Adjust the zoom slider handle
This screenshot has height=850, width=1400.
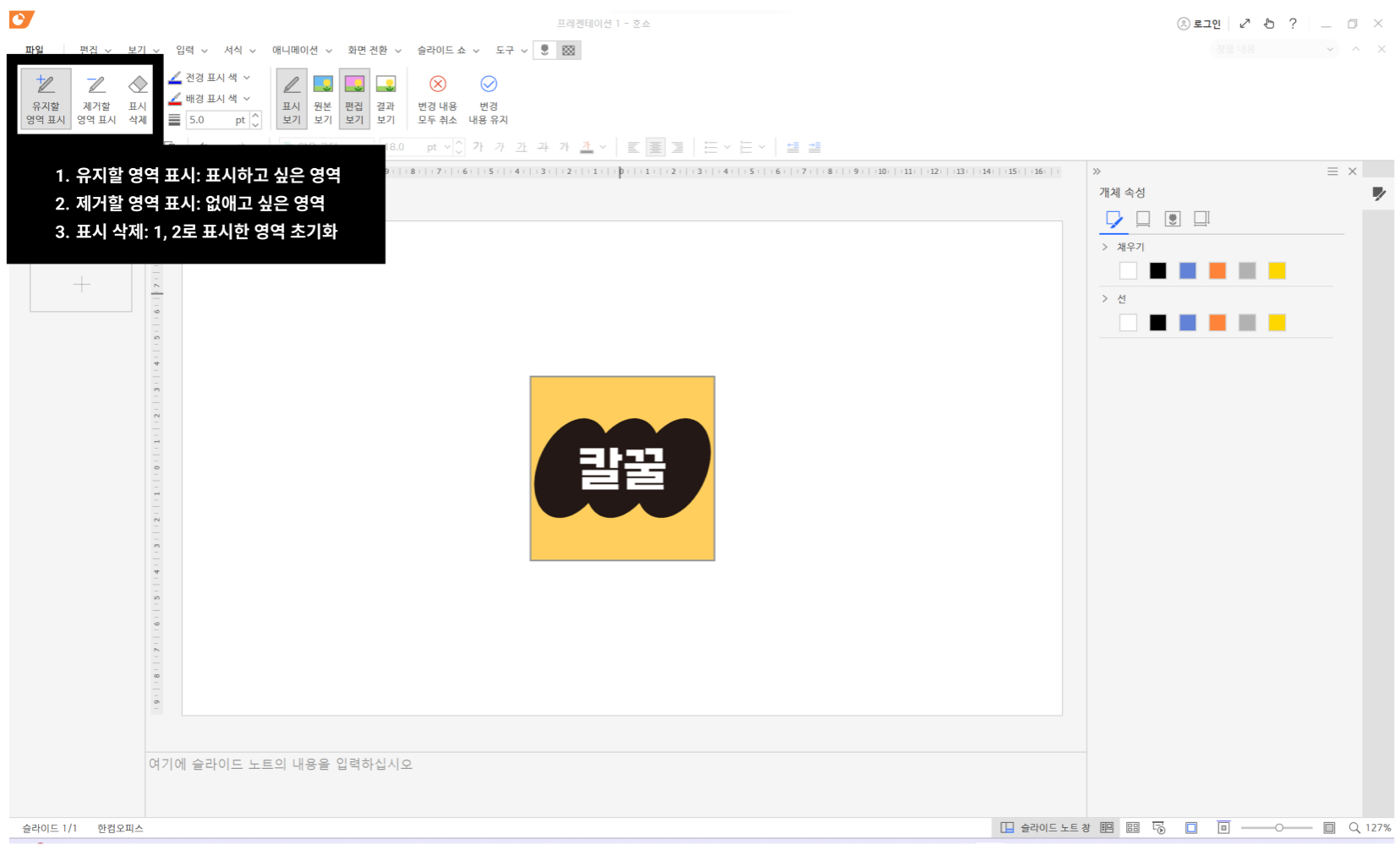point(1279,828)
